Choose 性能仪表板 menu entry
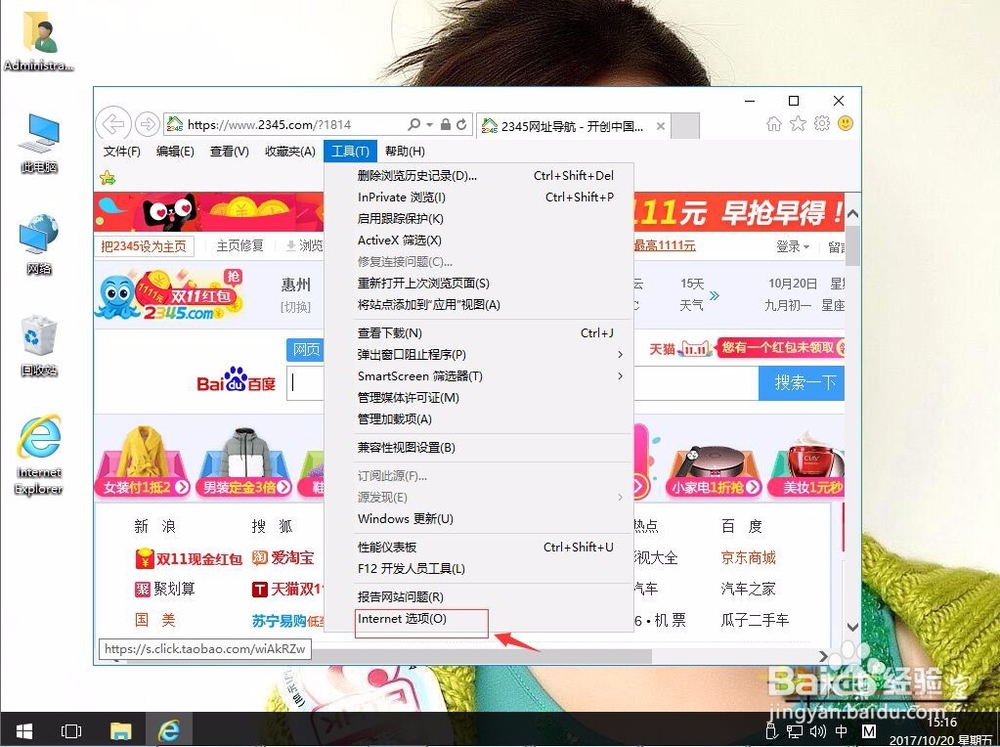 coord(479,547)
